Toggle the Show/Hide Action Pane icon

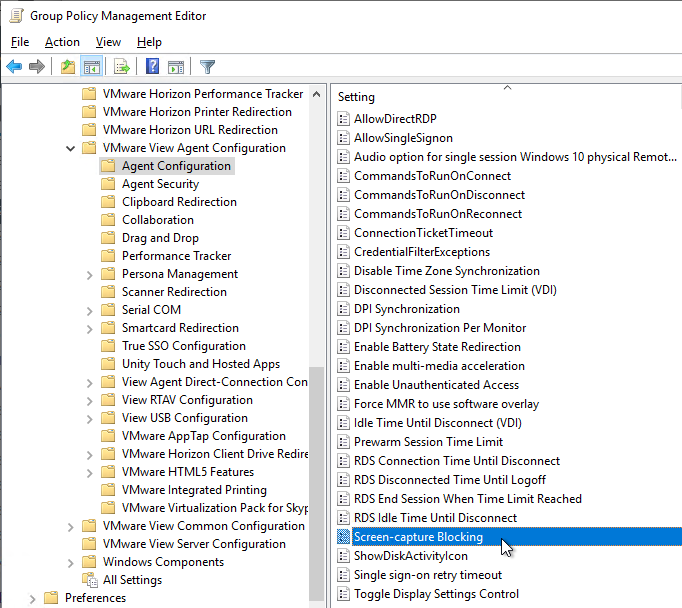pyautogui.click(x=176, y=67)
